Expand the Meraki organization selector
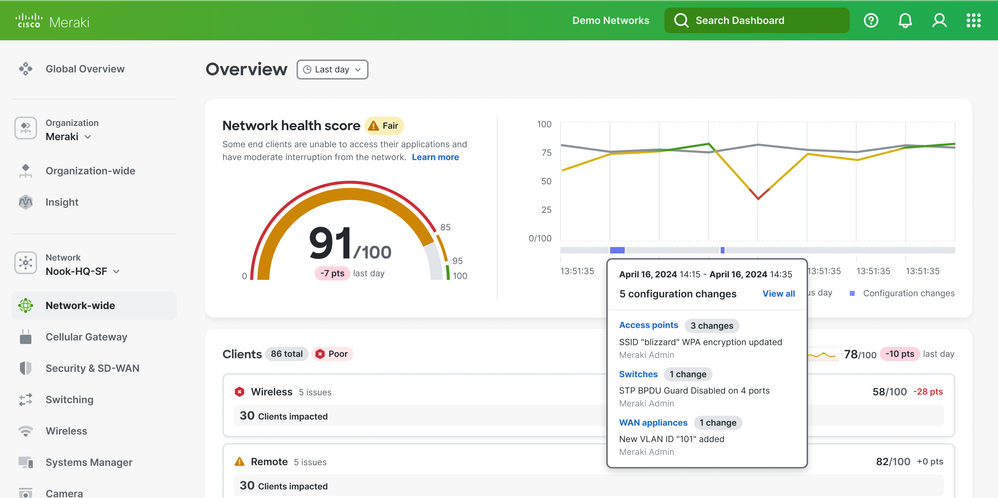This screenshot has height=498, width=998. coord(69,136)
